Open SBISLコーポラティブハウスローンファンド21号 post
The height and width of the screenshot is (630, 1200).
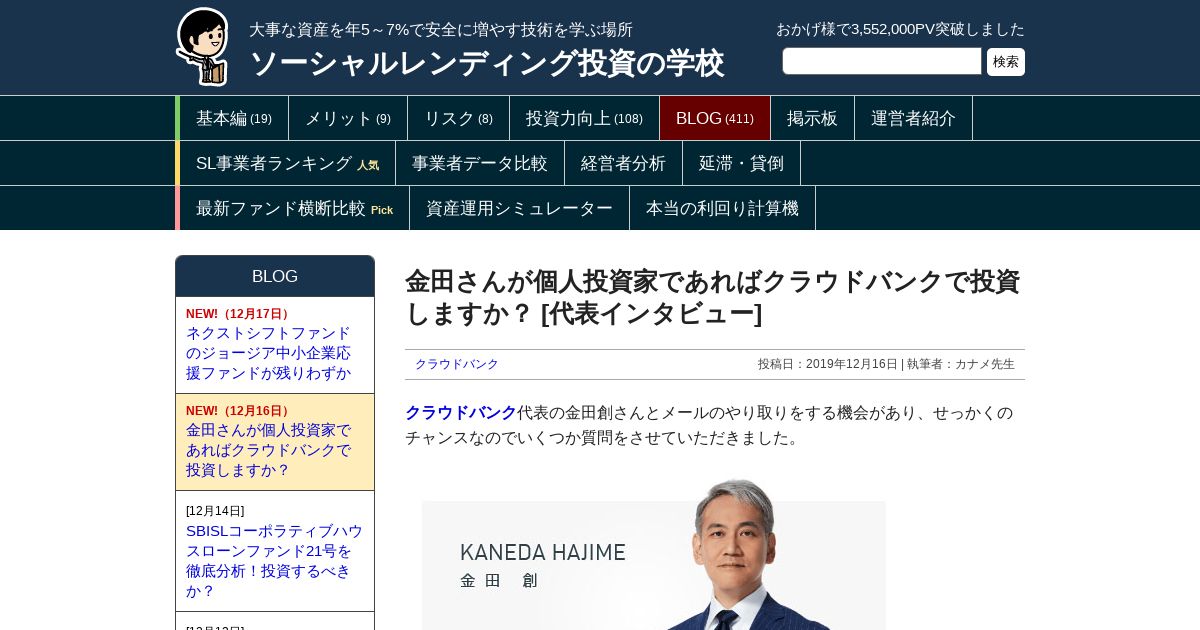pos(275,551)
